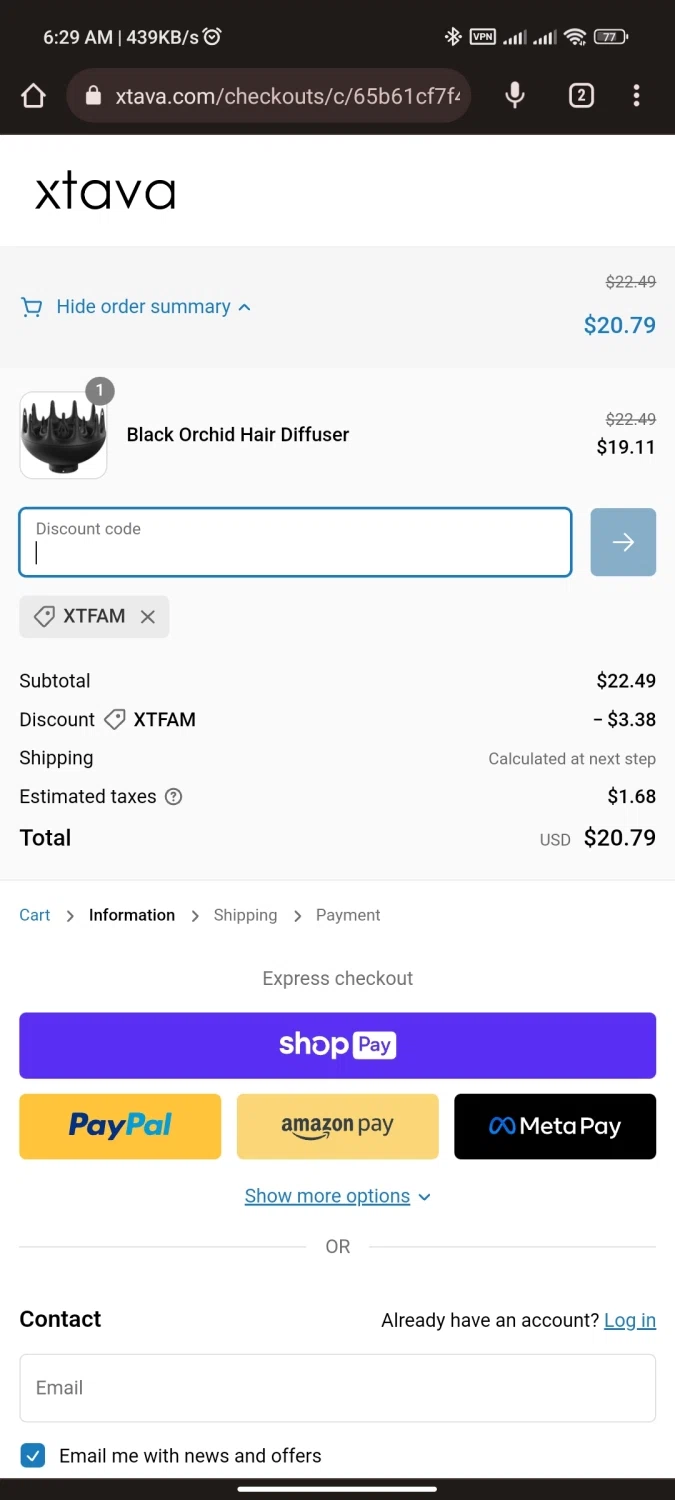Click the Log in link
The image size is (675, 1500).
click(x=630, y=1320)
